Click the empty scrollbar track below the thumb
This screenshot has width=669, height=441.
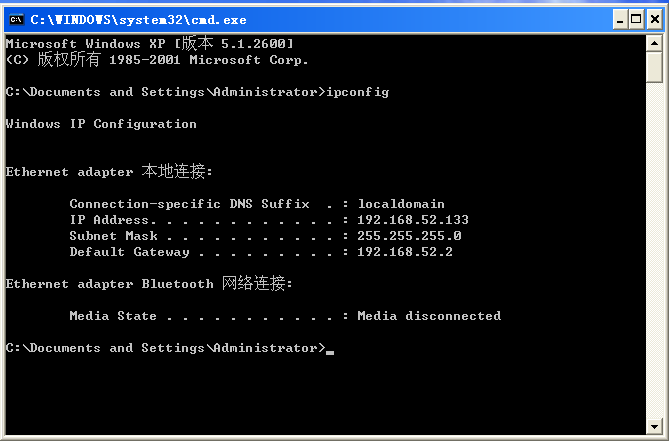tap(654, 250)
